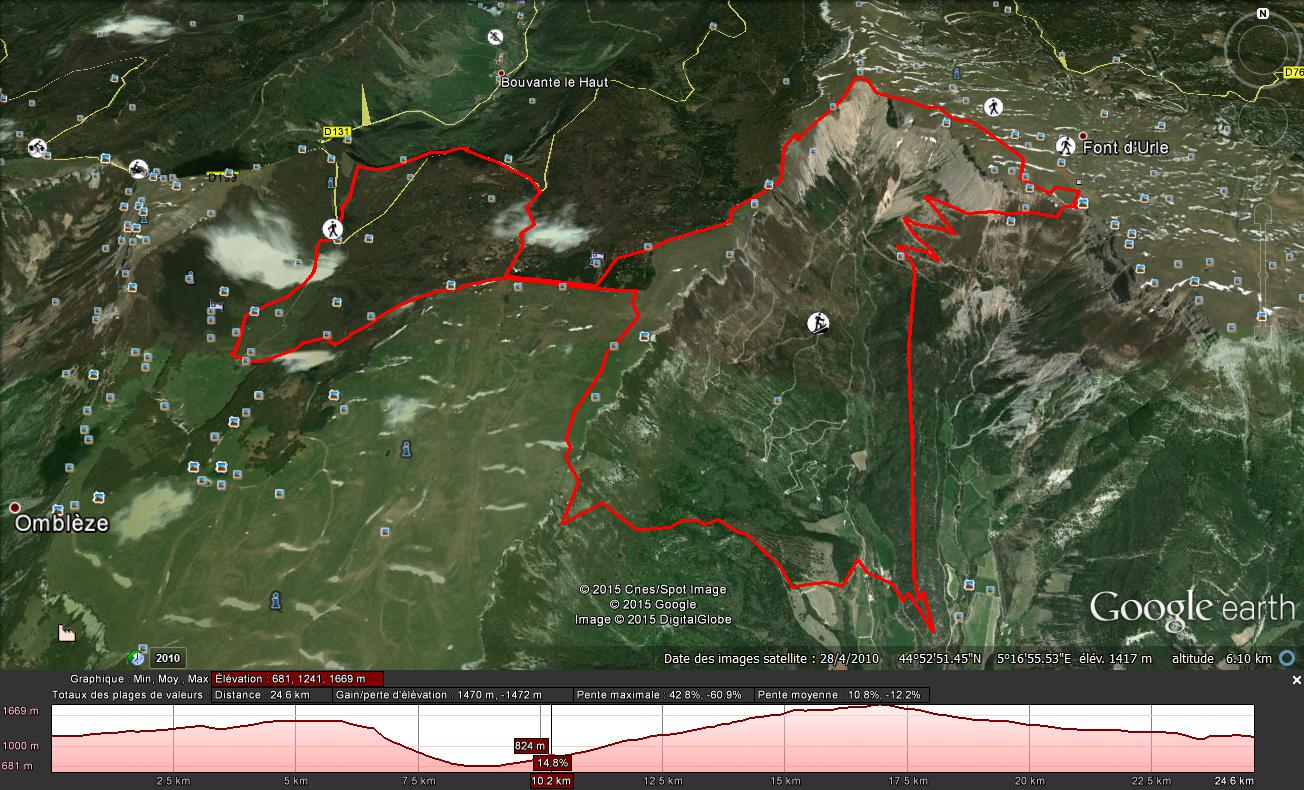
Task: Click the 824 m elevation readout on the profile
Action: (530, 746)
